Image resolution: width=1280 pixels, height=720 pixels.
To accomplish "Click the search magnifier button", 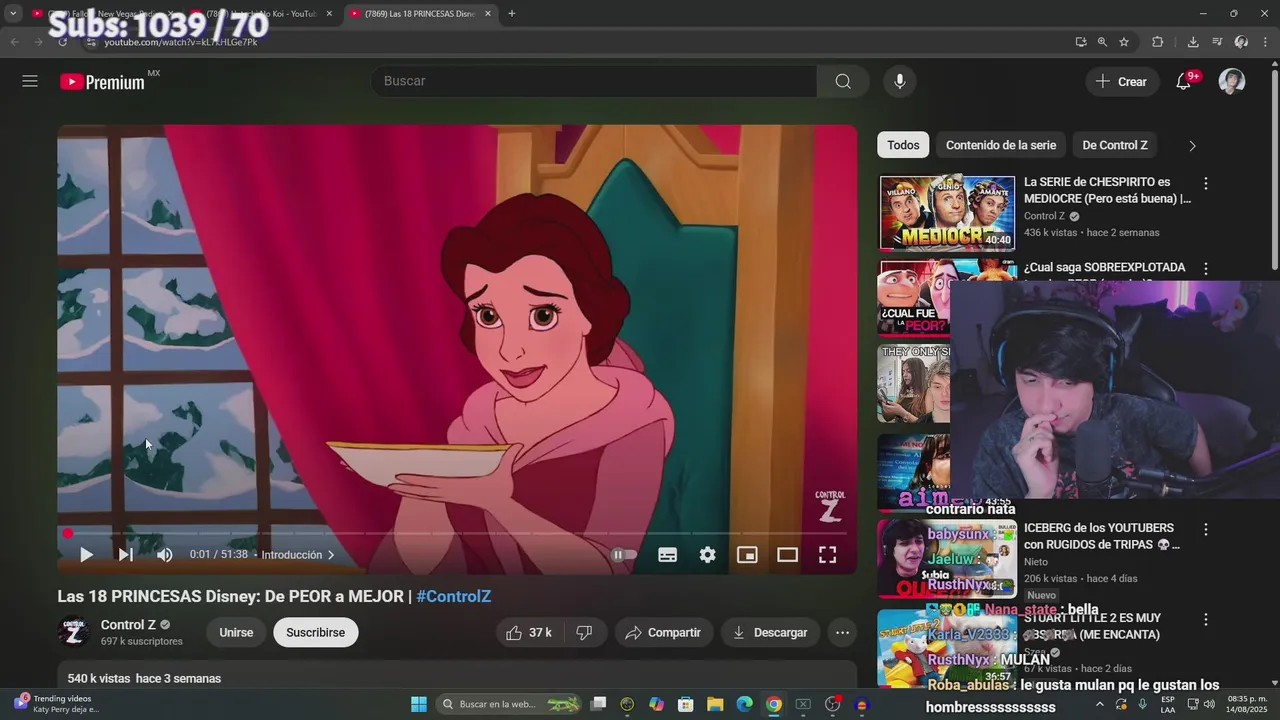I will (843, 81).
